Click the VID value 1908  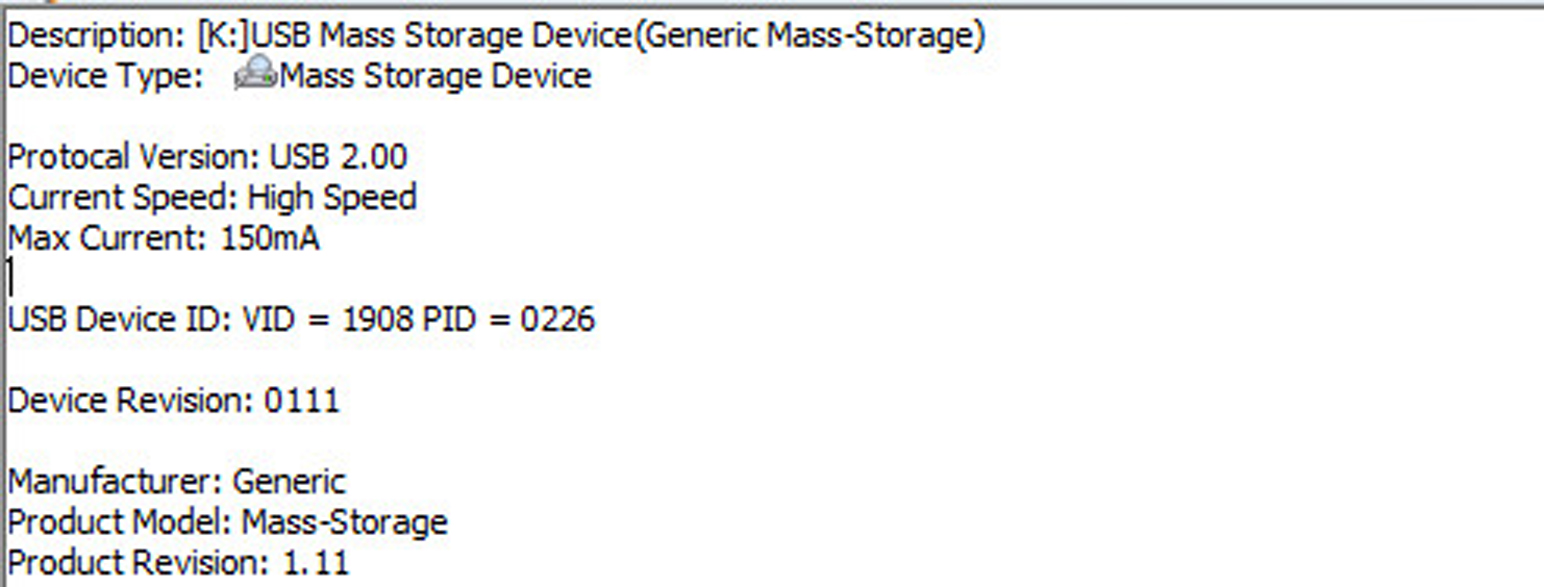(x=377, y=319)
